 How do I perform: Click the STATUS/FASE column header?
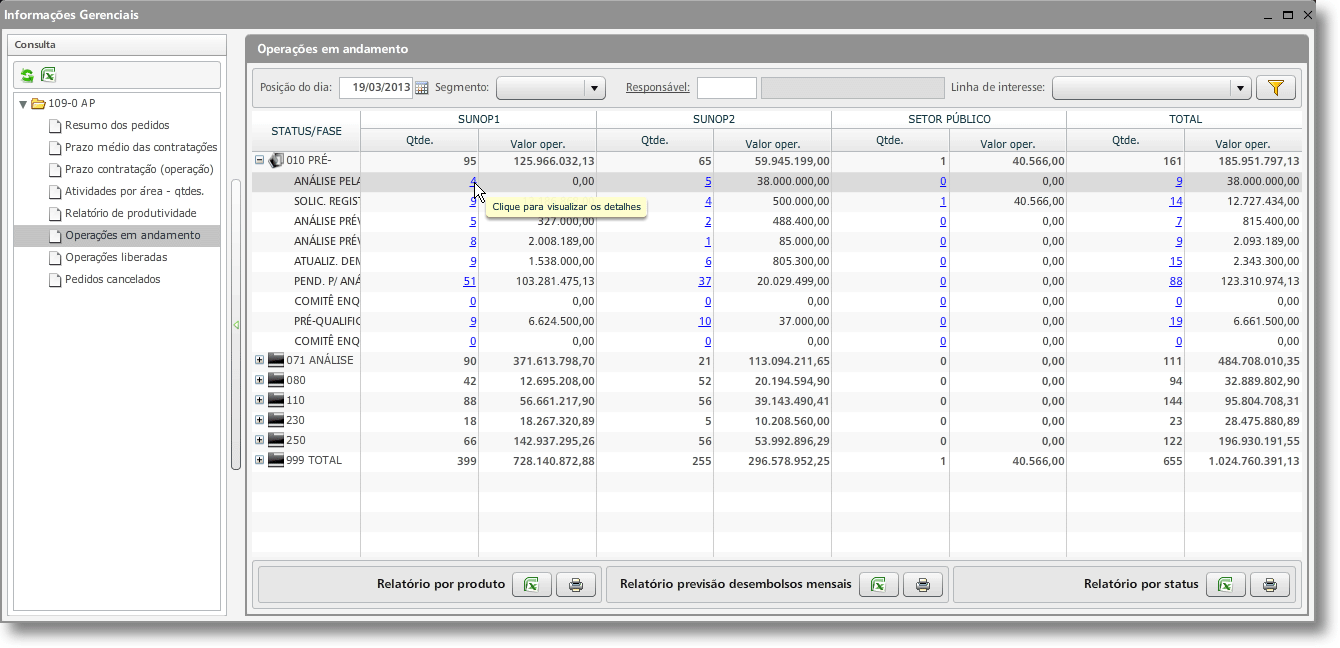pos(306,131)
